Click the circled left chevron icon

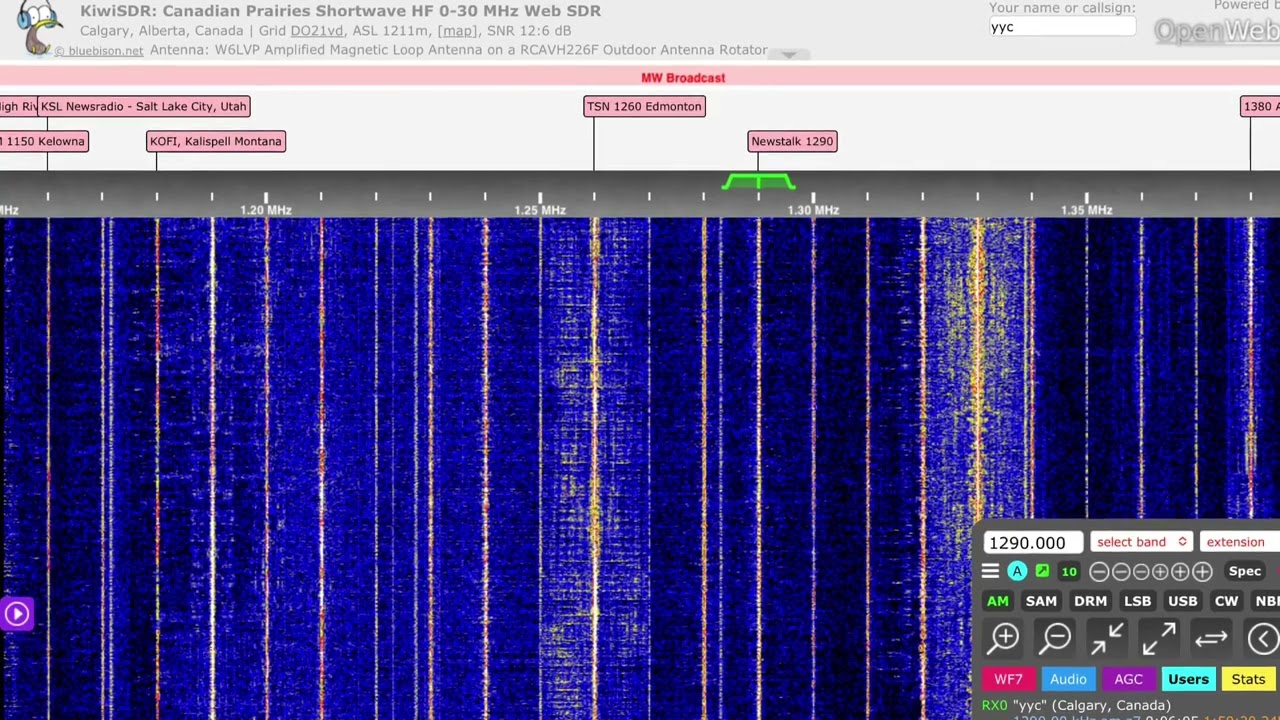pos(1263,637)
